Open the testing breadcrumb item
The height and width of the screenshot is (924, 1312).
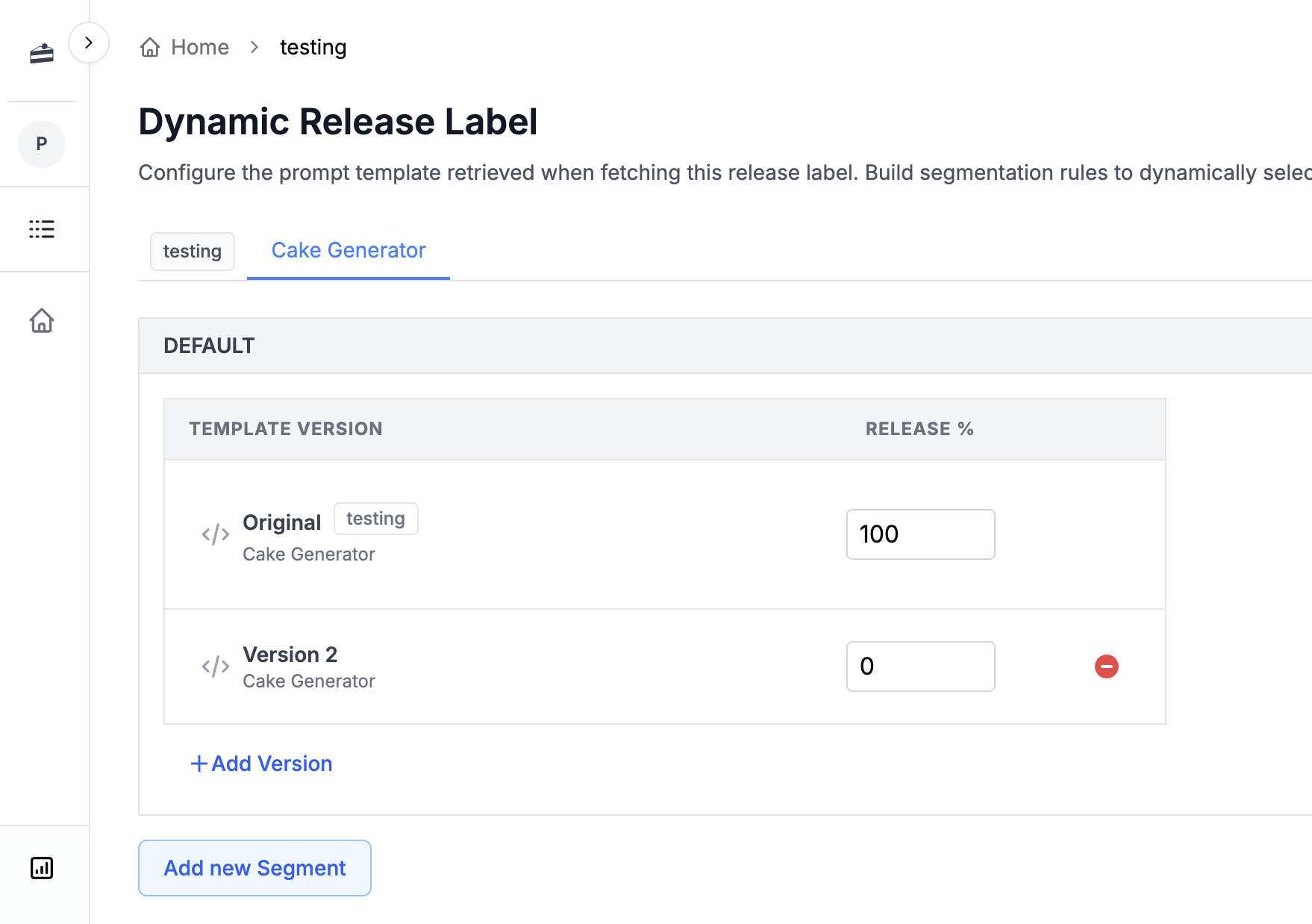[x=313, y=46]
